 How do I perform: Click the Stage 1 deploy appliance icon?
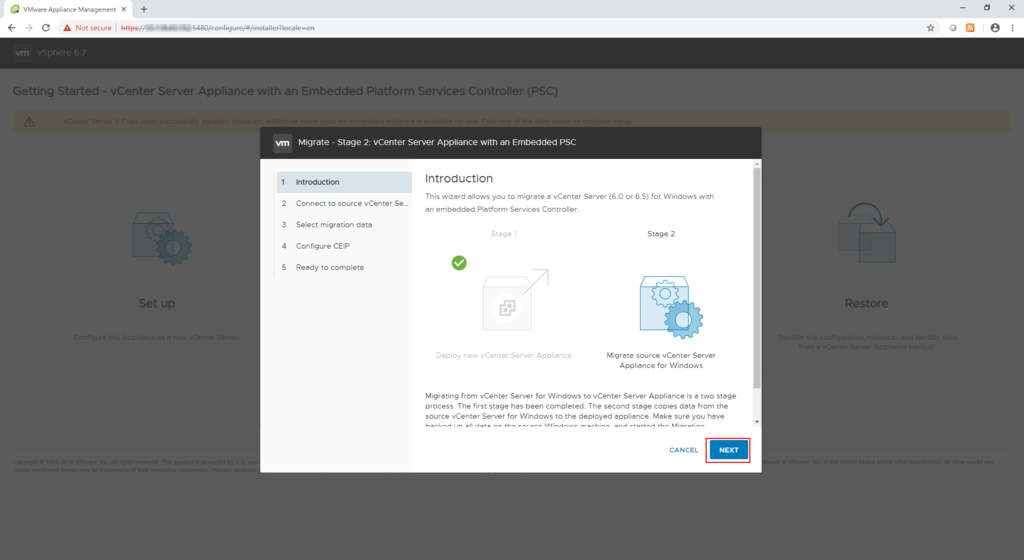tap(515, 300)
